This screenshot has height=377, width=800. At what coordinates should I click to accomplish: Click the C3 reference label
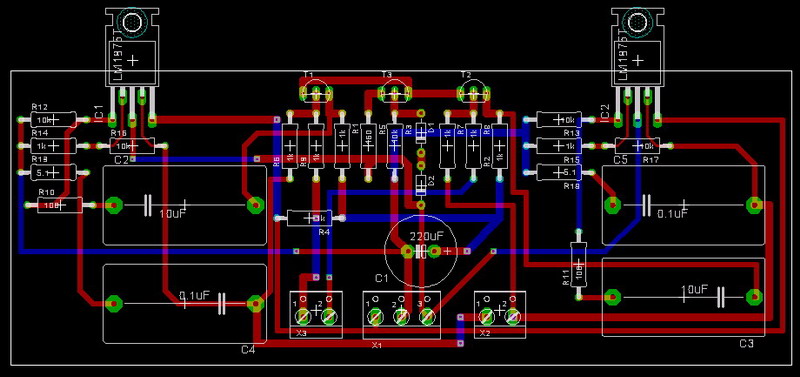click(746, 343)
